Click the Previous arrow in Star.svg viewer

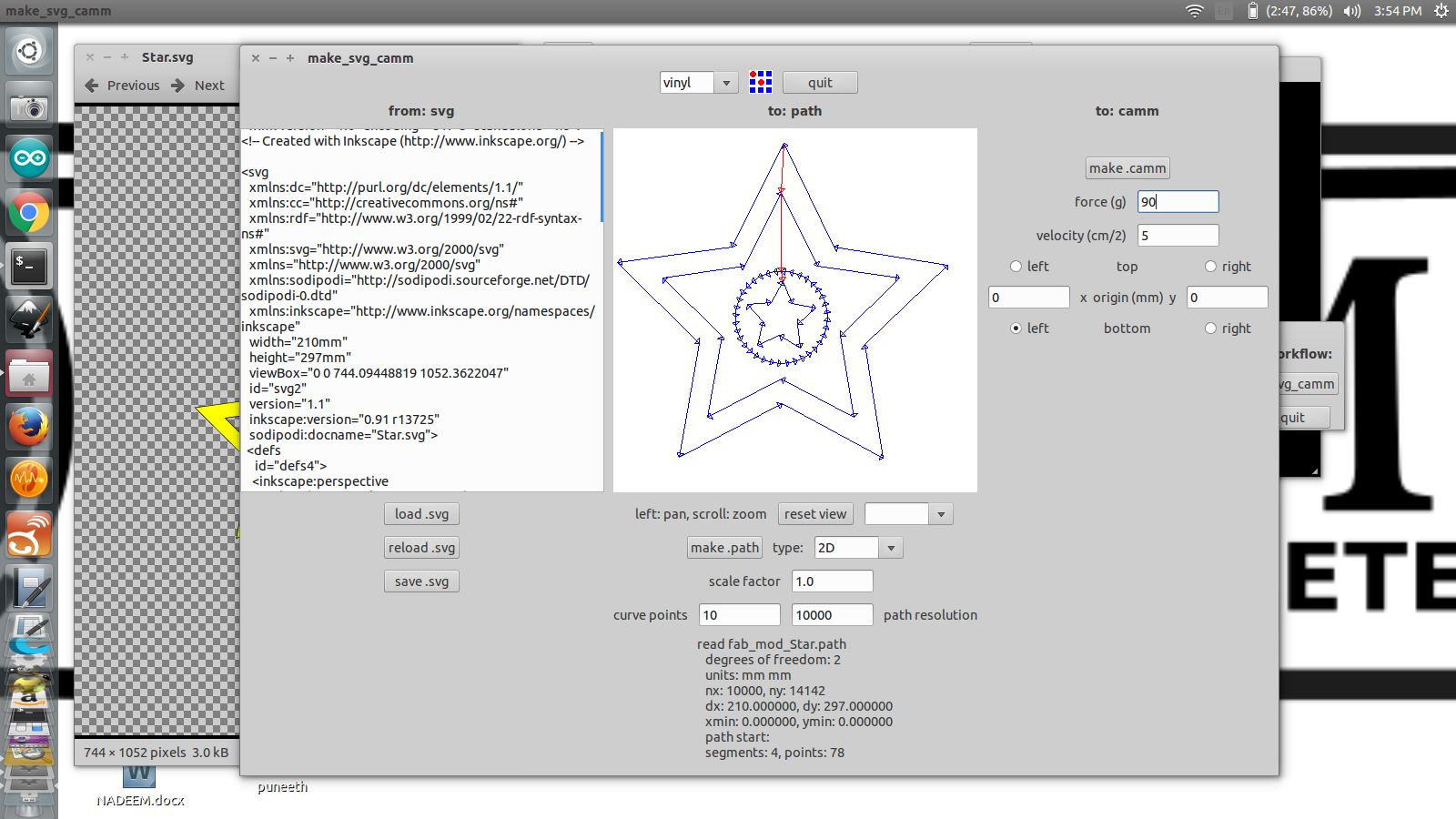pos(122,85)
